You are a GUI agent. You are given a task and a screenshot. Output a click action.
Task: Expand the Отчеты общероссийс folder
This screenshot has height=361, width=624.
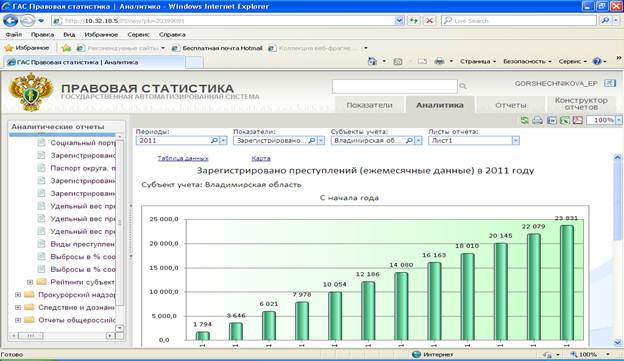tap(18, 320)
